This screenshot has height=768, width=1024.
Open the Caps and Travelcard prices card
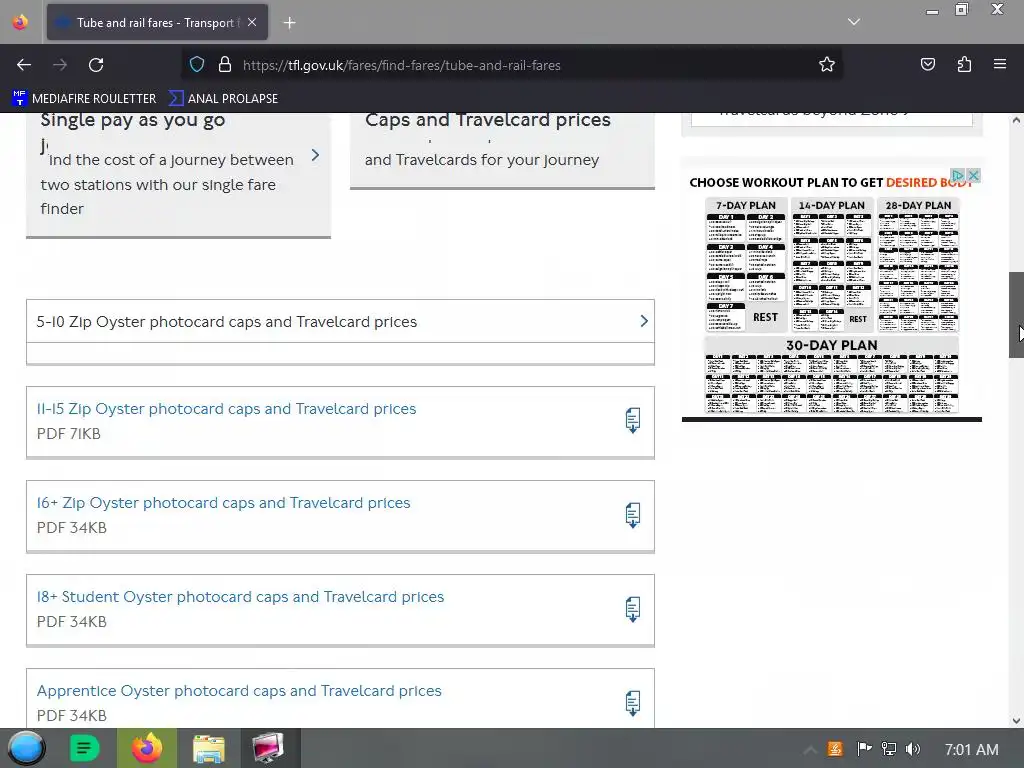point(502,151)
